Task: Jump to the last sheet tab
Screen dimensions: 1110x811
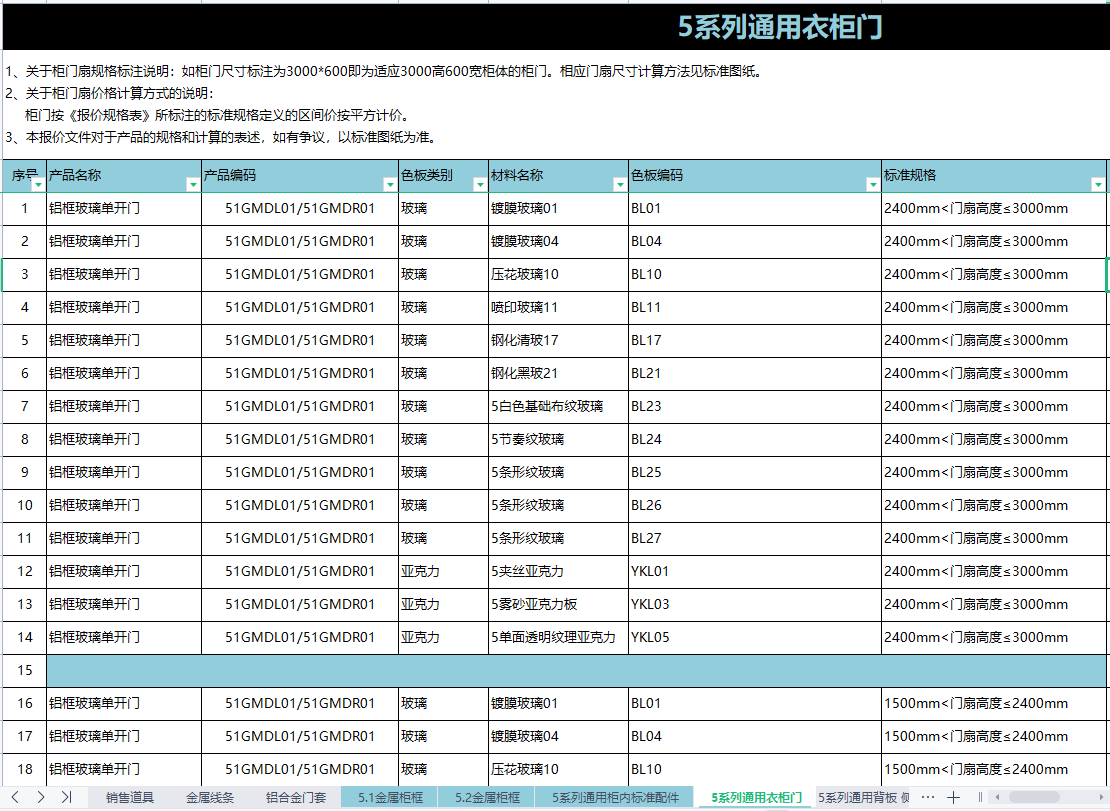Action: [x=66, y=797]
